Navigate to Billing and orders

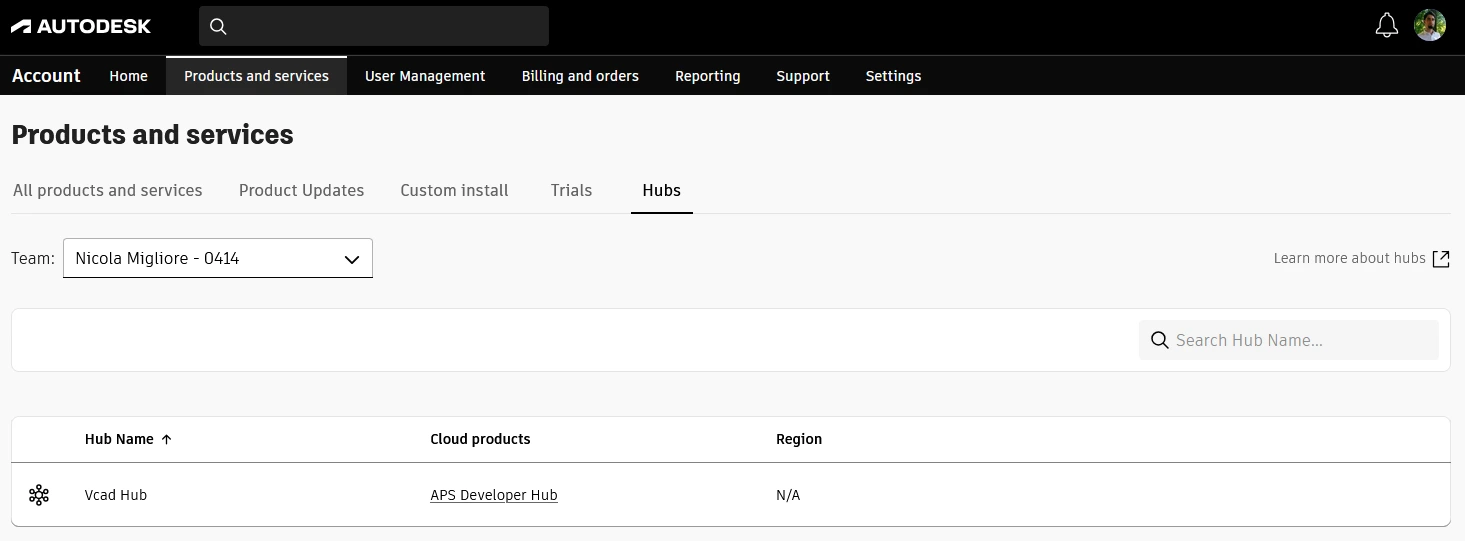tap(580, 76)
